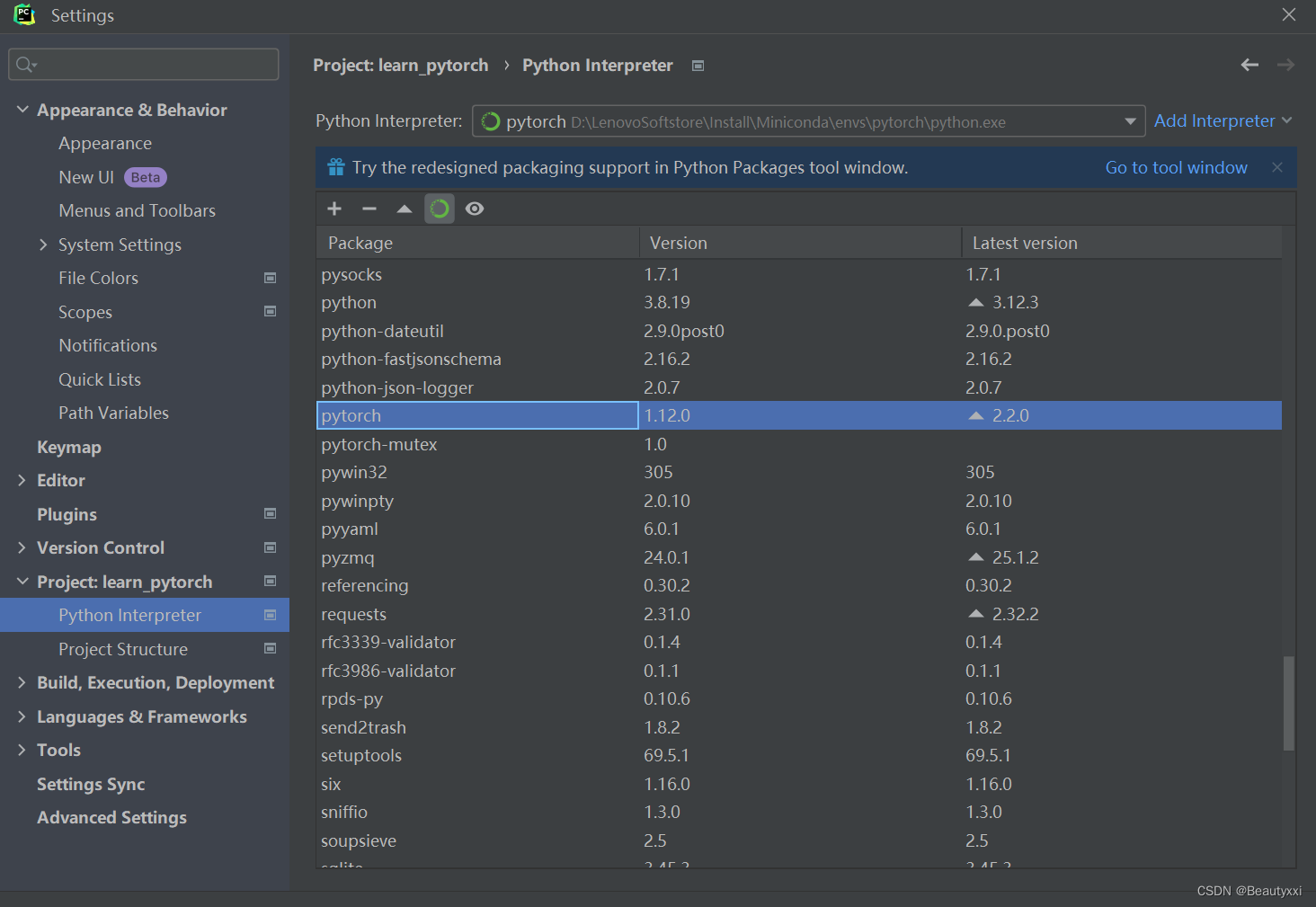This screenshot has height=907, width=1316.
Task: Sort by Package column header
Action: pos(477,243)
